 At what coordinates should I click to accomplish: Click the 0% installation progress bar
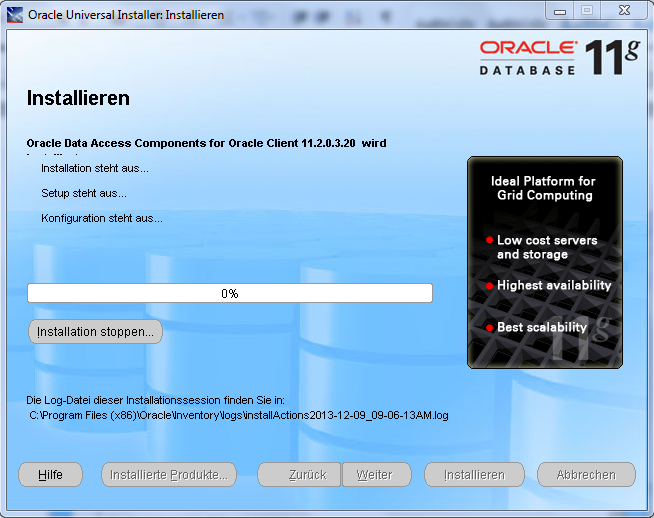[230, 293]
